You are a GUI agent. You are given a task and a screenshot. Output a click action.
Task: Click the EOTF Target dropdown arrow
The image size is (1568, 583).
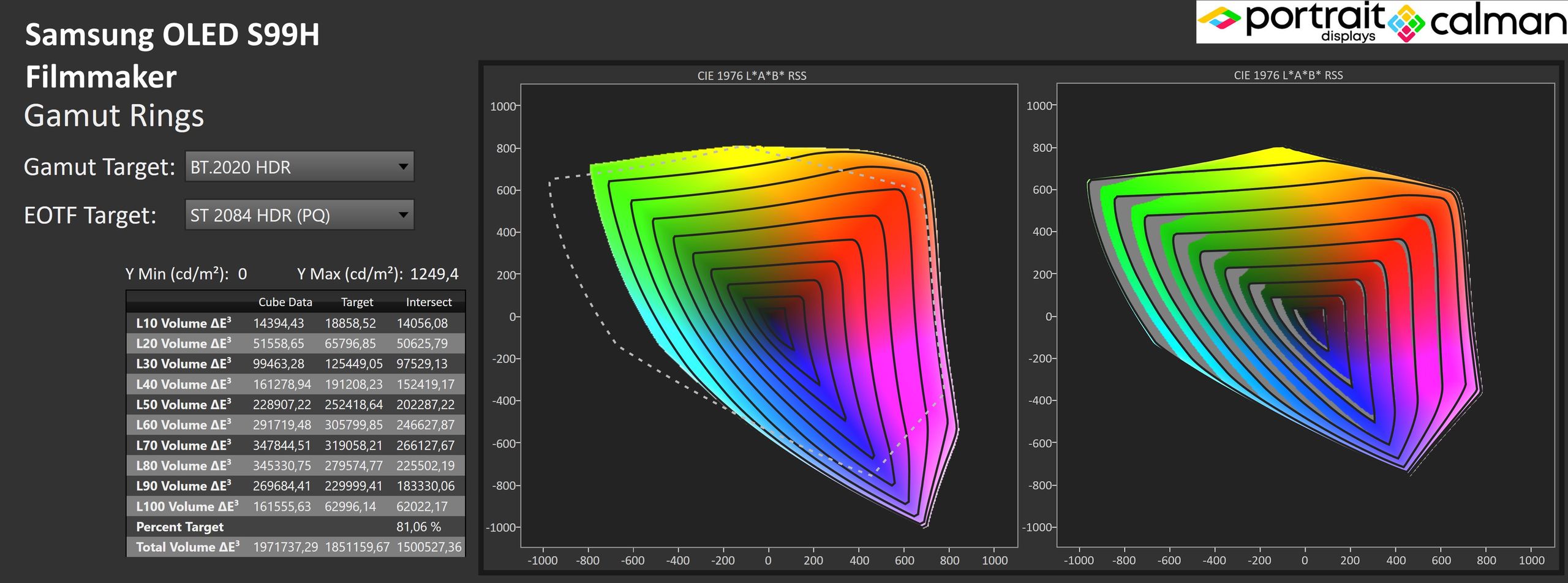click(x=403, y=215)
